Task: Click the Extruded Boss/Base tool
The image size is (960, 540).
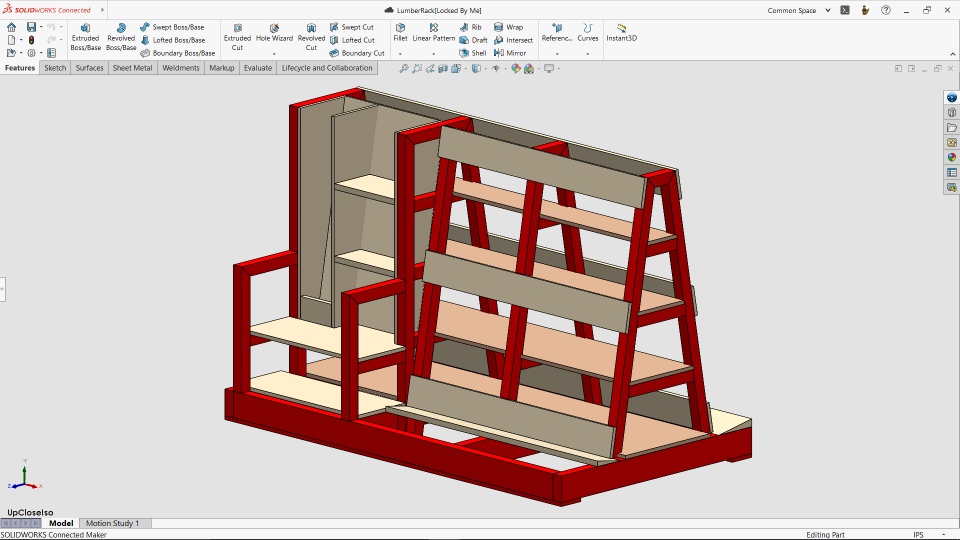Action: (x=85, y=37)
